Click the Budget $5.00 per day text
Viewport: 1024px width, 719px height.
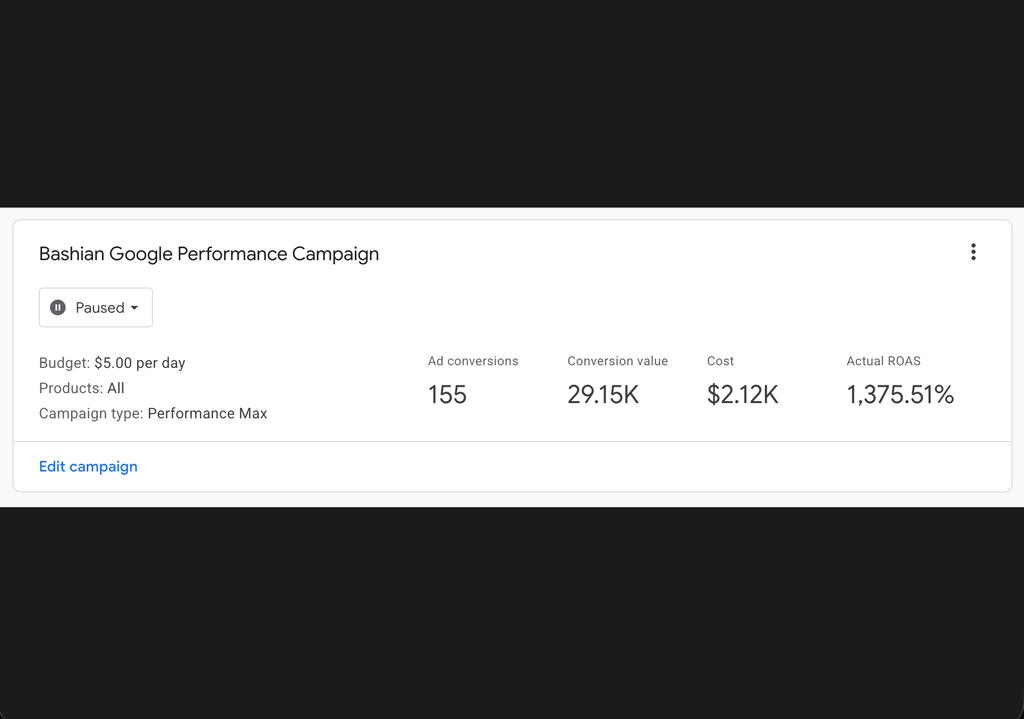112,362
